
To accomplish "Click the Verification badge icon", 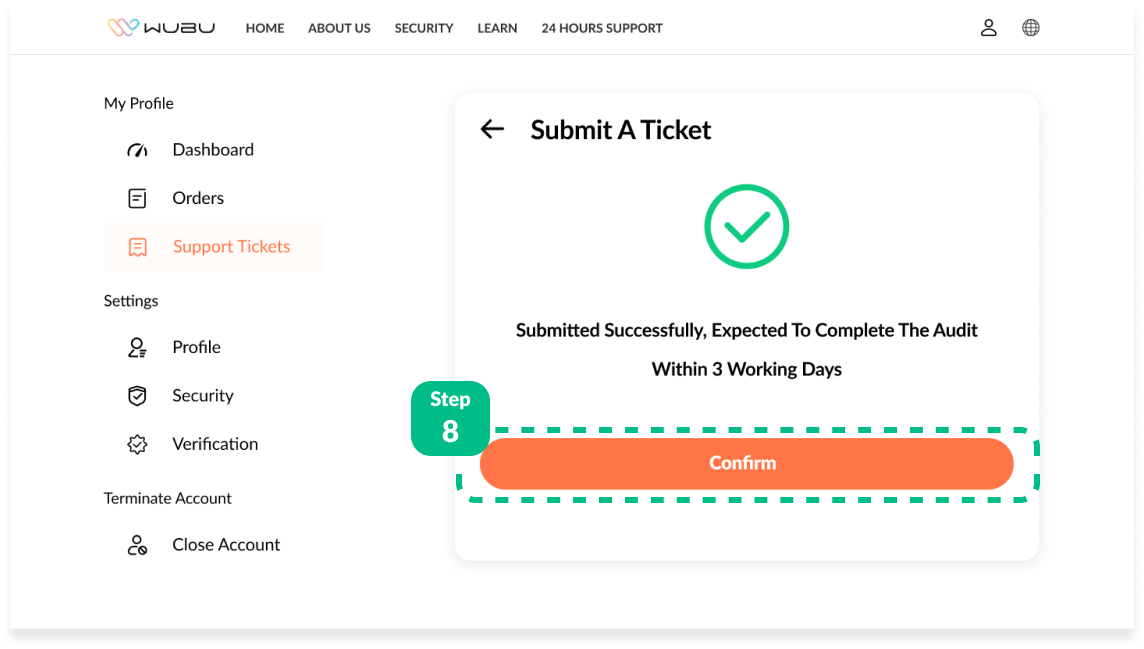I will [x=137, y=444].
